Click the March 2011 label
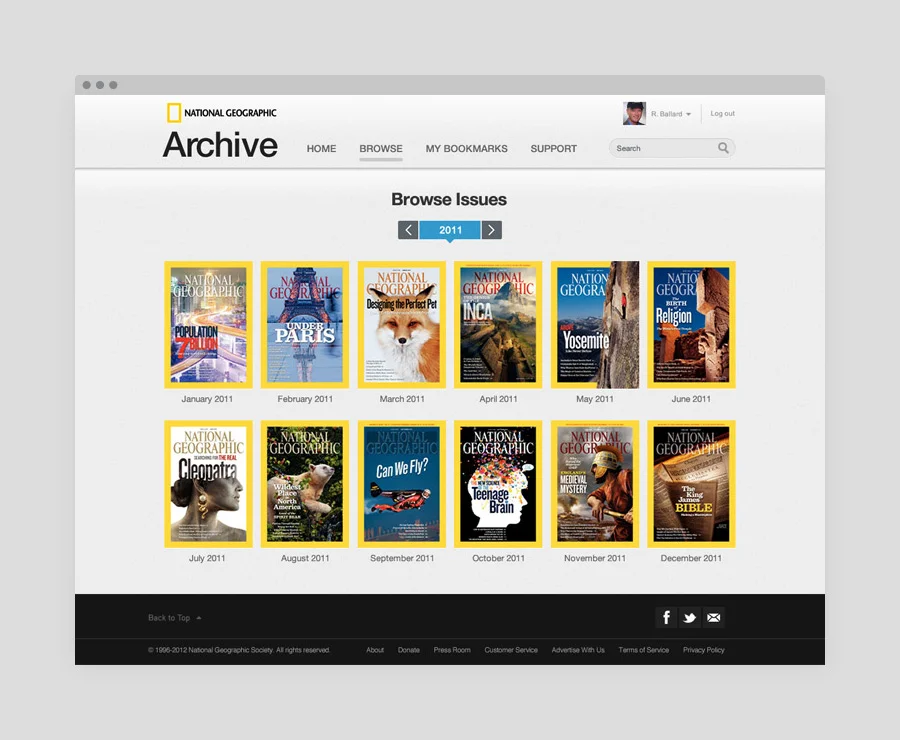This screenshot has height=740, width=900. coord(402,399)
